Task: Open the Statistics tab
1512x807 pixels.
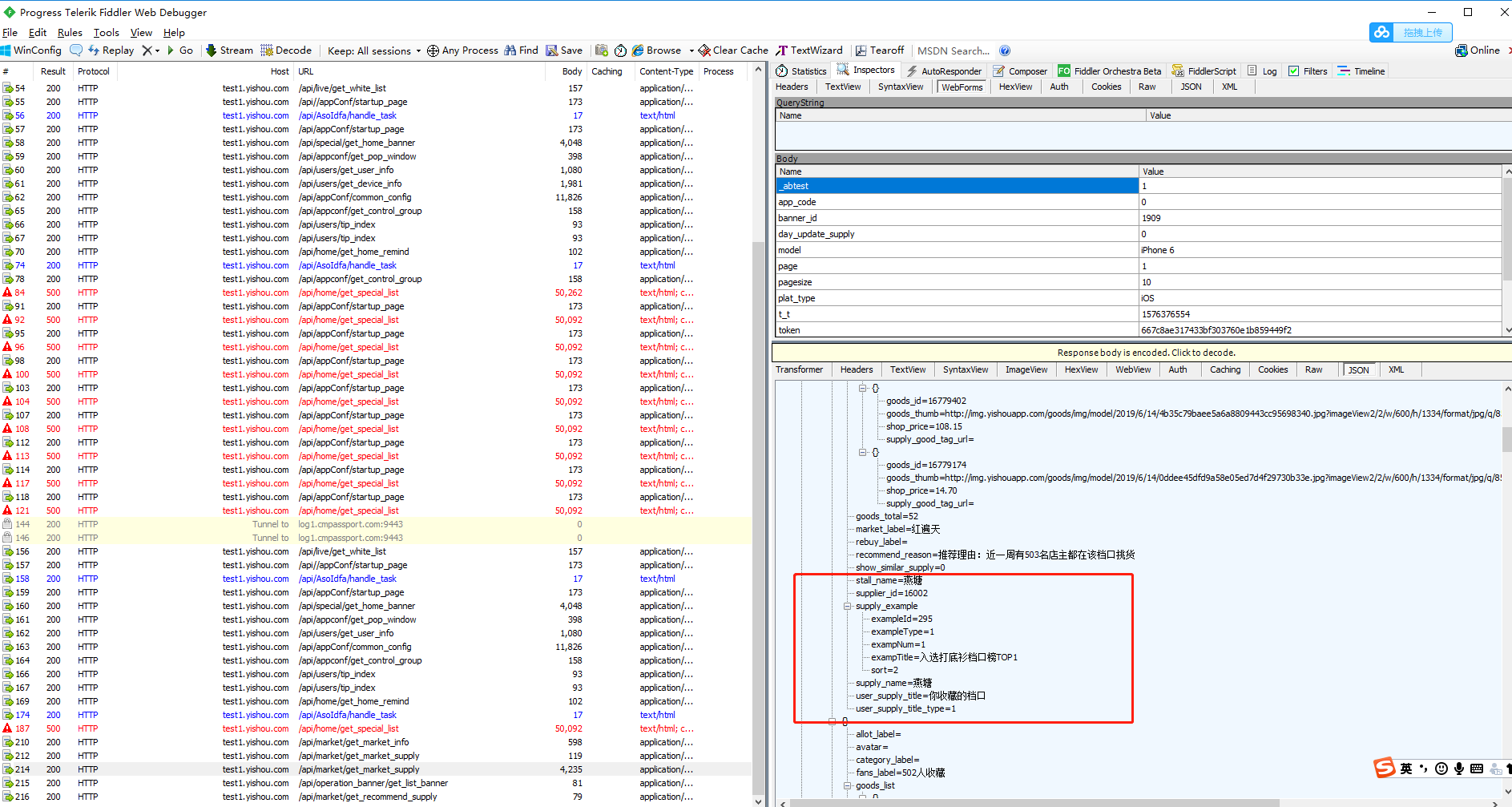Action: (x=801, y=71)
